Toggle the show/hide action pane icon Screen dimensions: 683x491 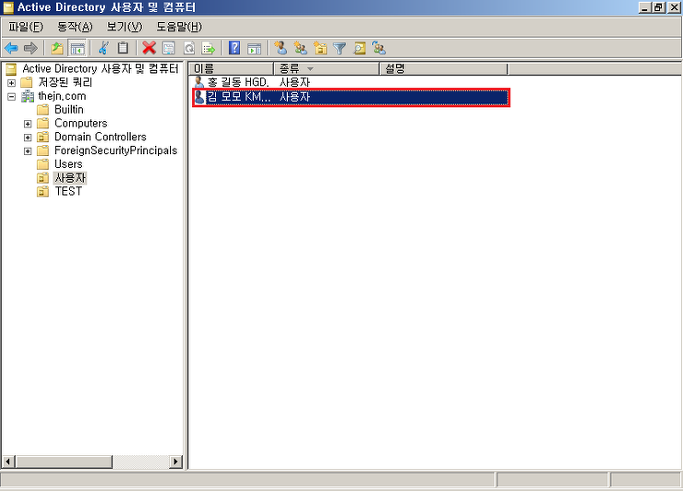point(254,48)
